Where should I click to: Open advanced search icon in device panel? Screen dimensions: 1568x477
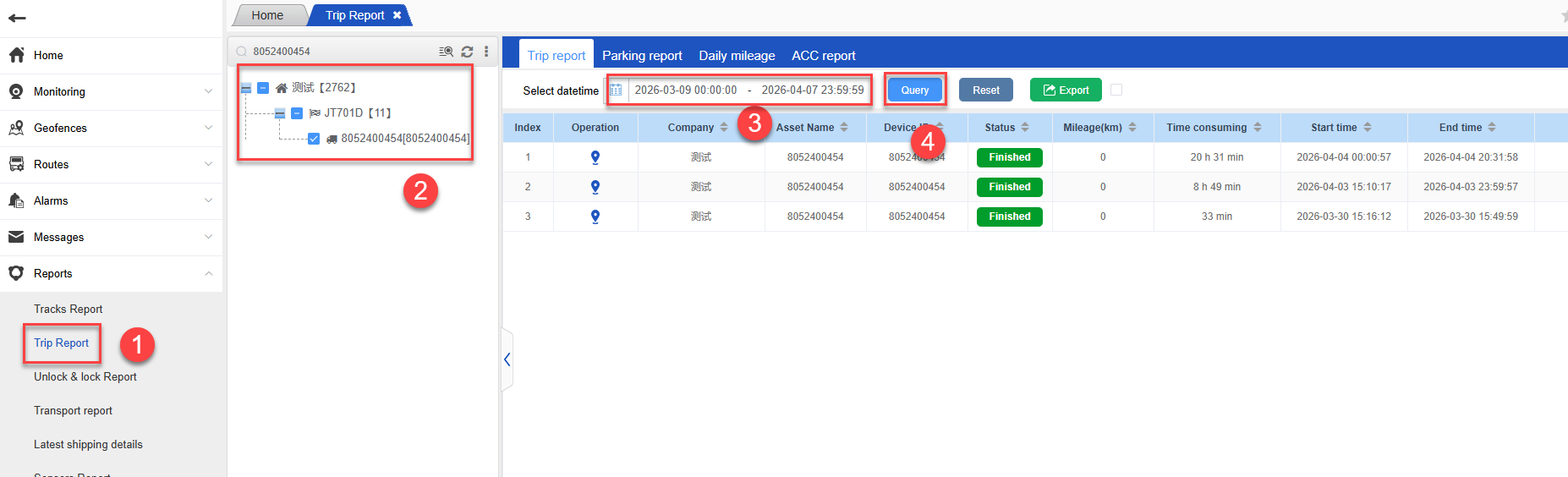tap(446, 52)
